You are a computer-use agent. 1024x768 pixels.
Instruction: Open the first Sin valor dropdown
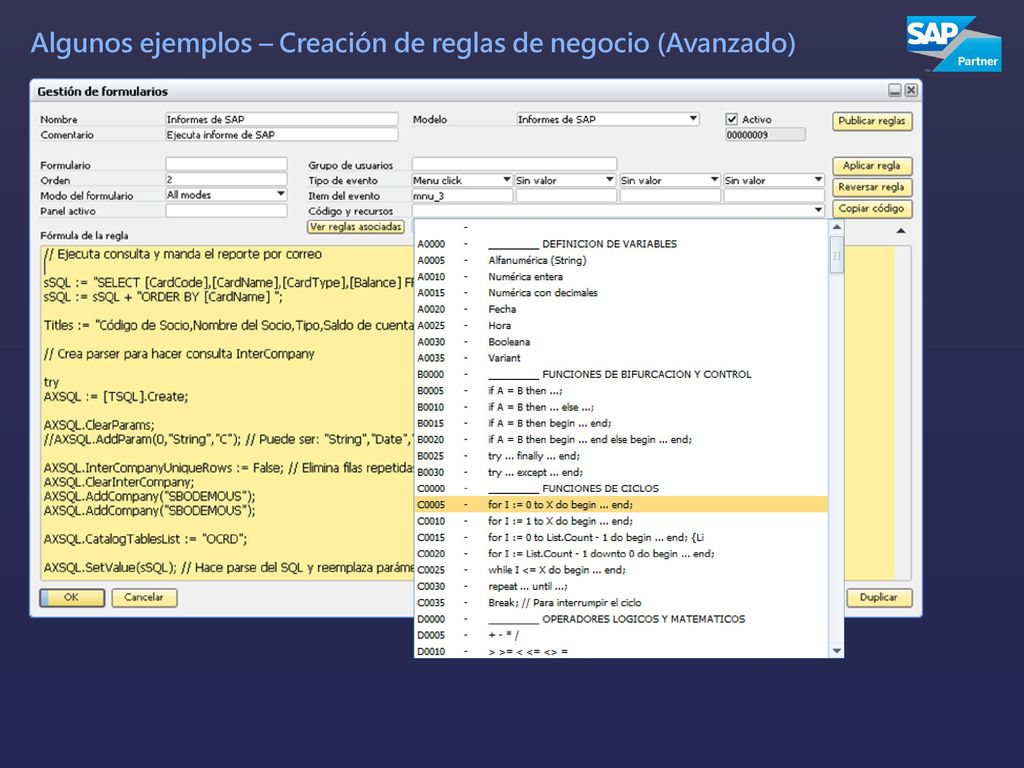tap(609, 180)
